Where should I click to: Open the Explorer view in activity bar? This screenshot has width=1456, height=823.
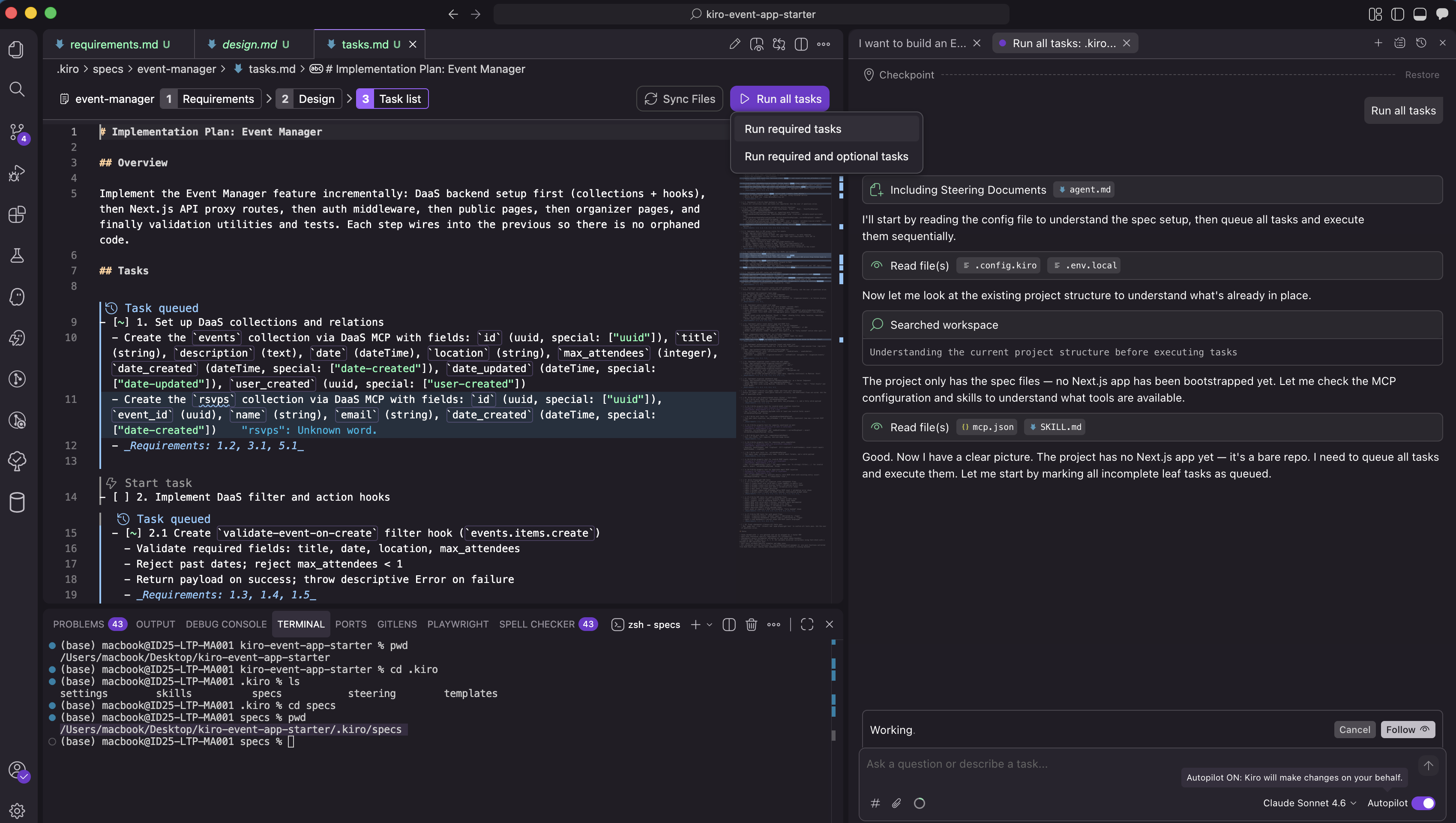coord(17,49)
